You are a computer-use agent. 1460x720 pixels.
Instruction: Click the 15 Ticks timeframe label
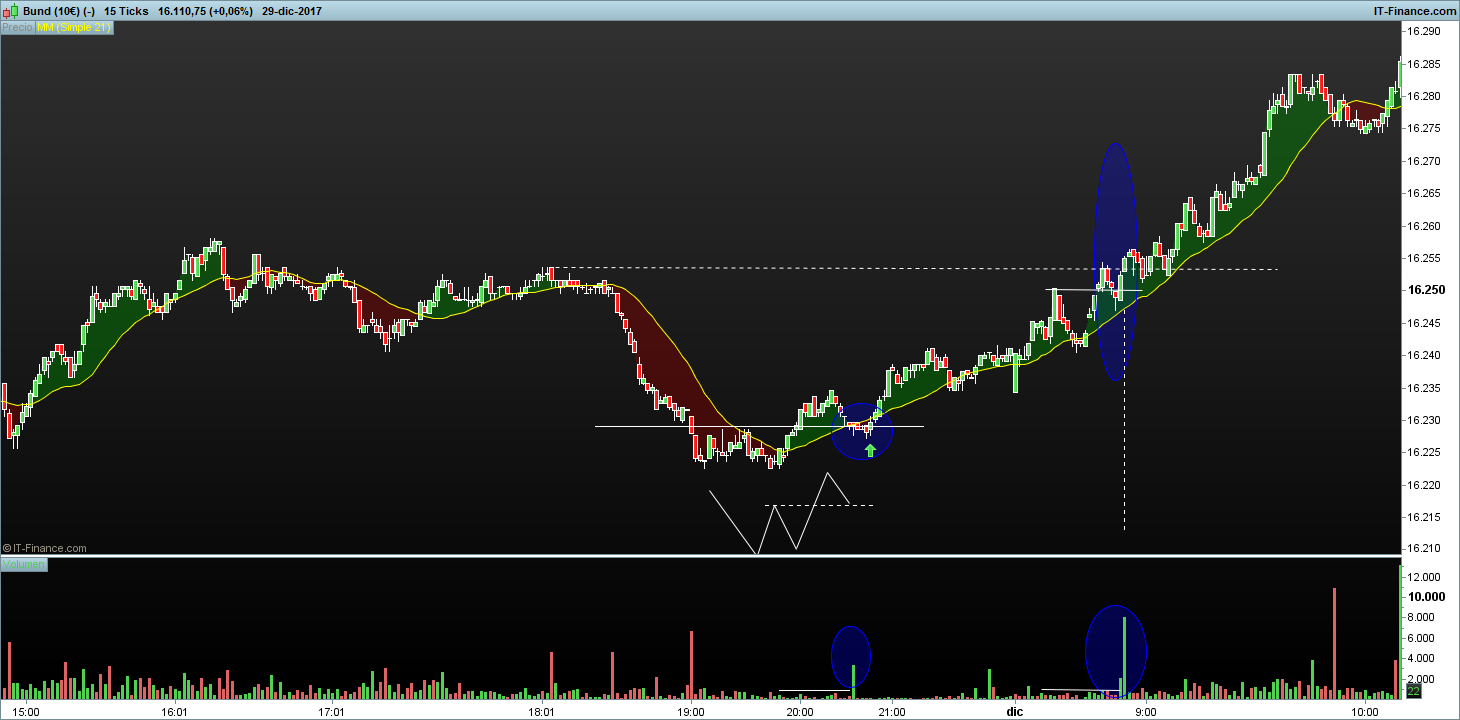(126, 11)
